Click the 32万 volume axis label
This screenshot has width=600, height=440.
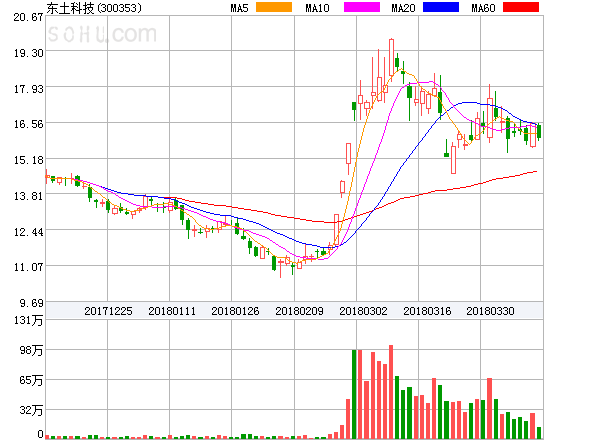tap(31, 410)
